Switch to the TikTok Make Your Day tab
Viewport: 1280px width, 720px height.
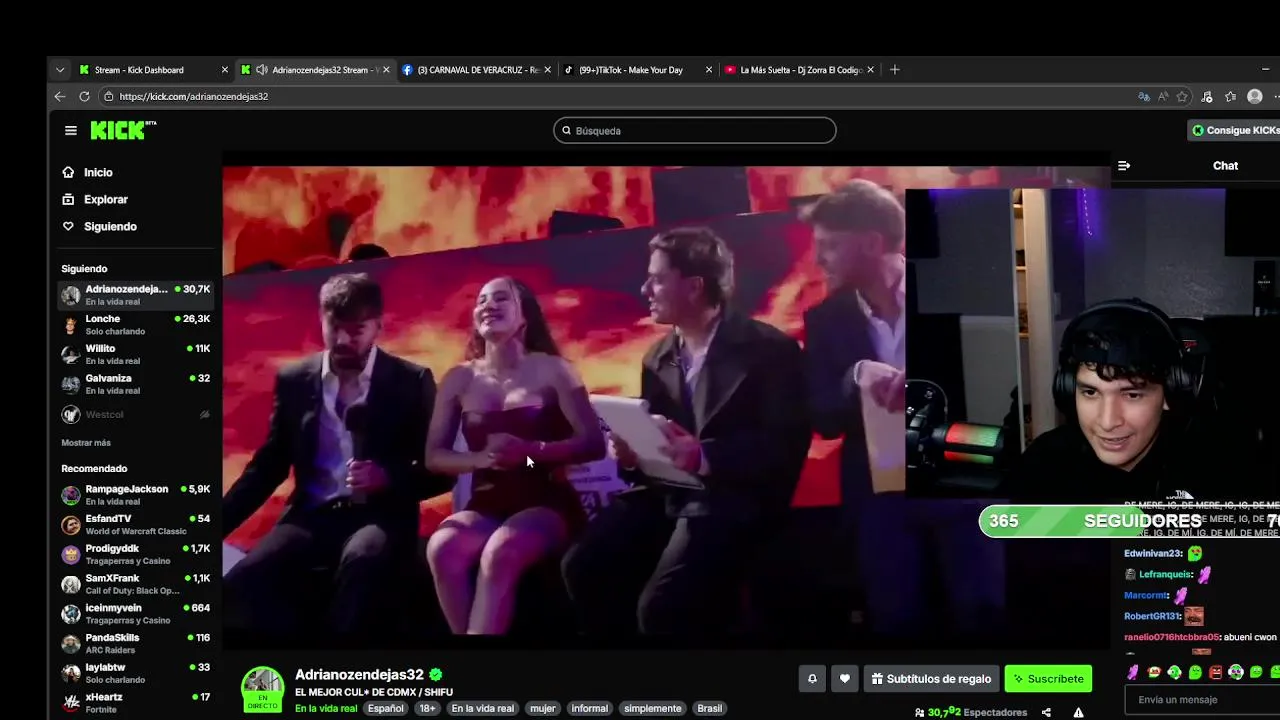point(637,70)
